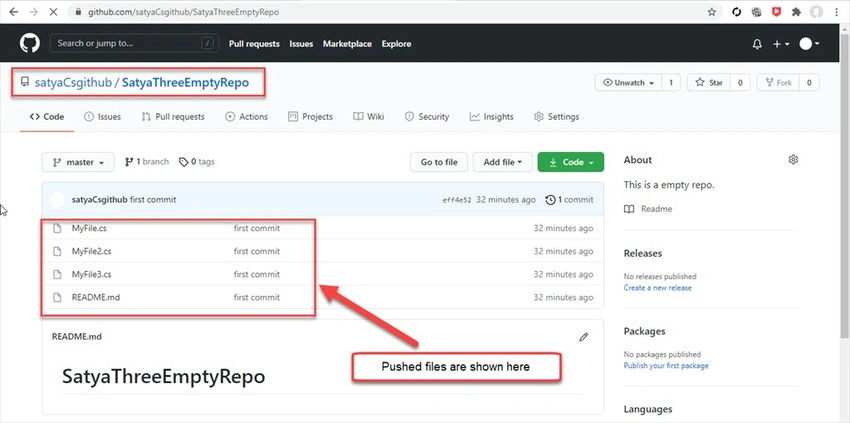This screenshot has height=423, width=850.
Task: Open Issues in top navigation
Action: coord(301,44)
